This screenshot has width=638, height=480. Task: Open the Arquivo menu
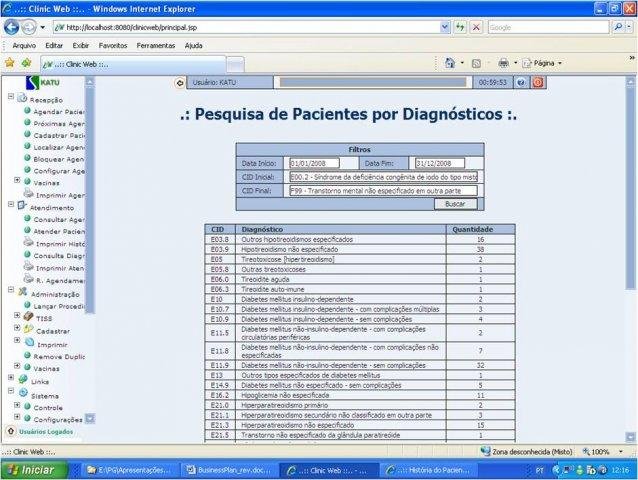24,46
